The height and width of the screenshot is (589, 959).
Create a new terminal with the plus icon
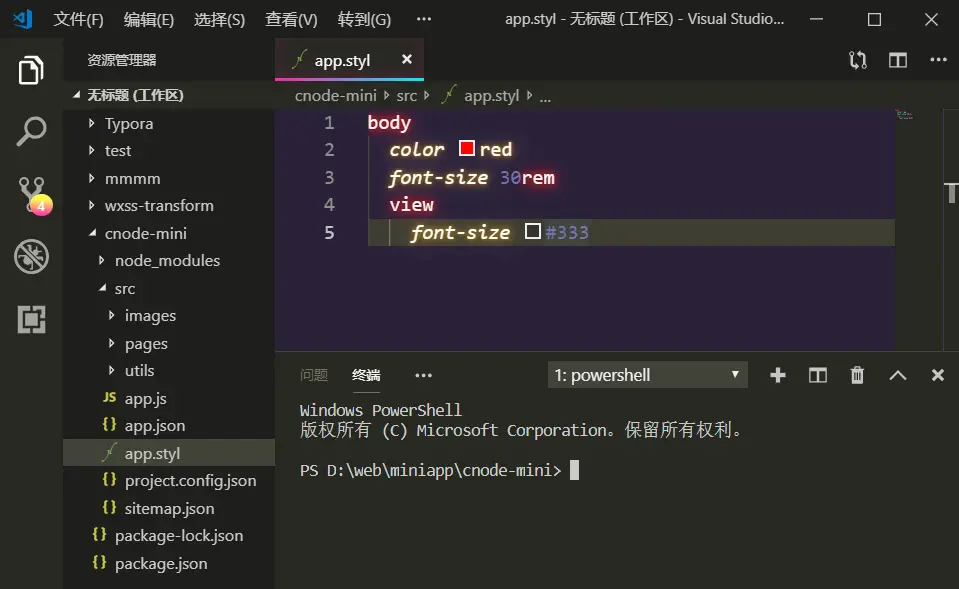coord(777,374)
